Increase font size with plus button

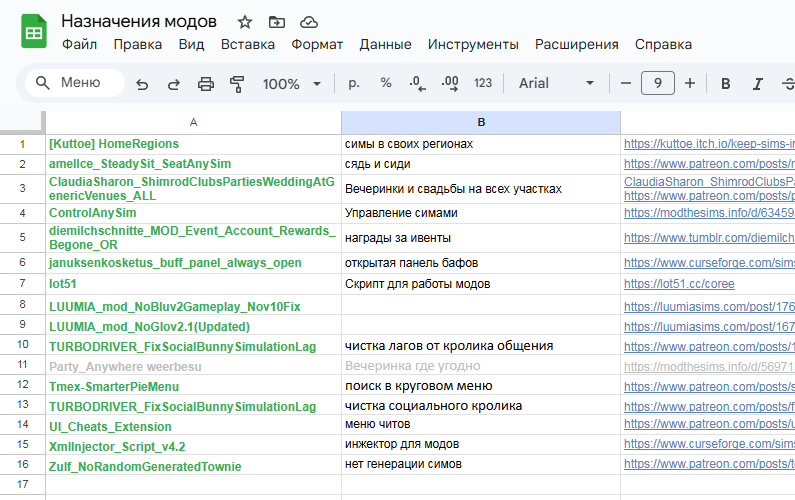pos(690,83)
